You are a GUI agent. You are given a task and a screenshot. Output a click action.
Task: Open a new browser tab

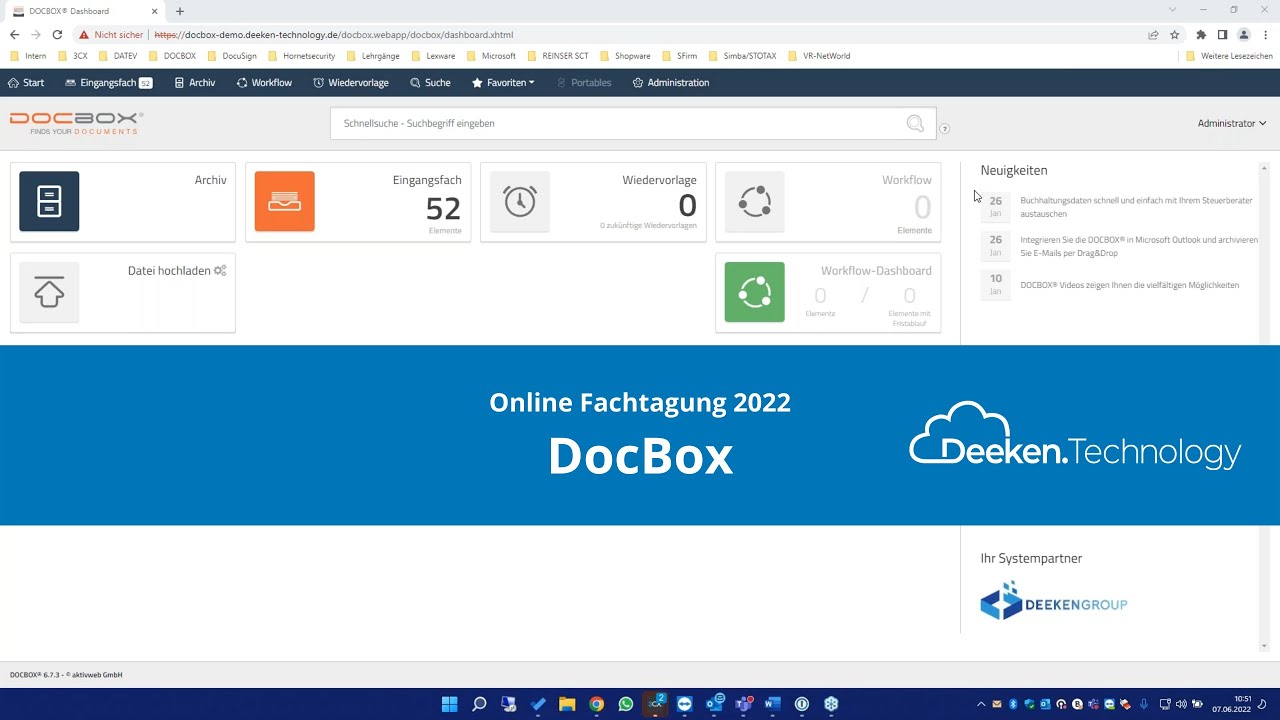pos(180,11)
